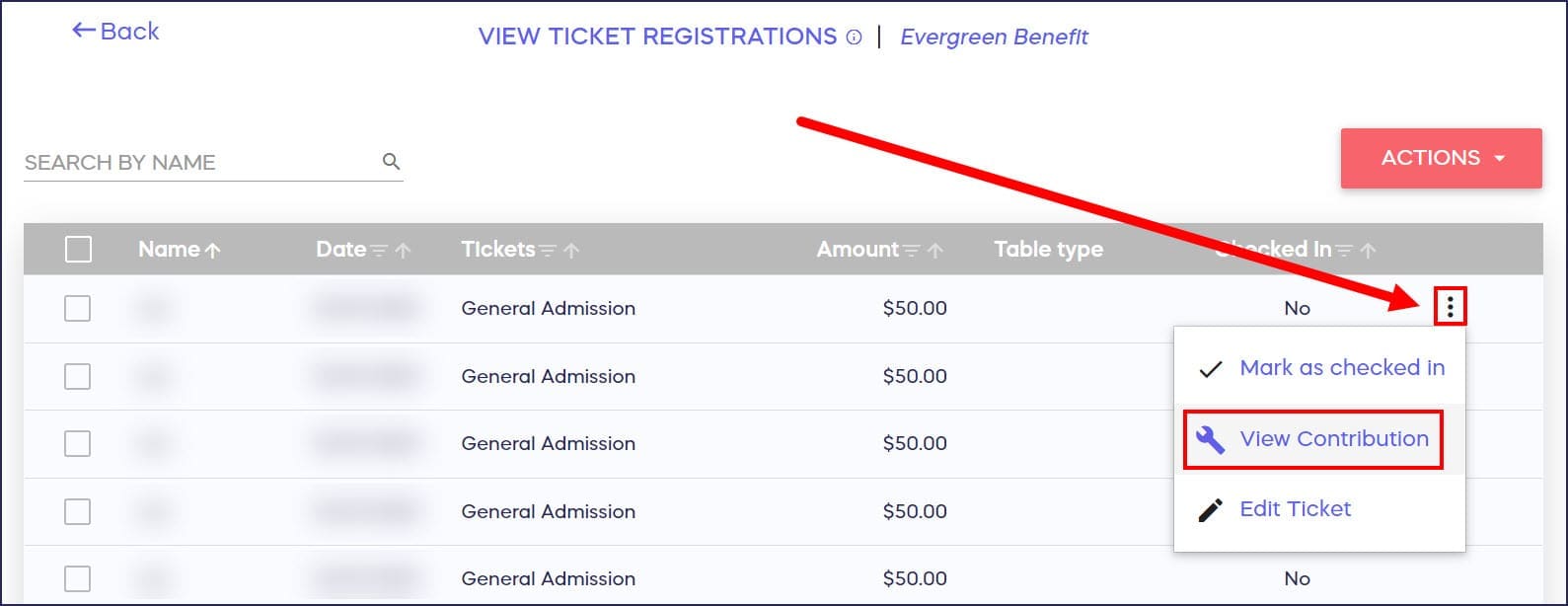
Task: Click the Checked In column sort arrow
Action: pos(1368,251)
